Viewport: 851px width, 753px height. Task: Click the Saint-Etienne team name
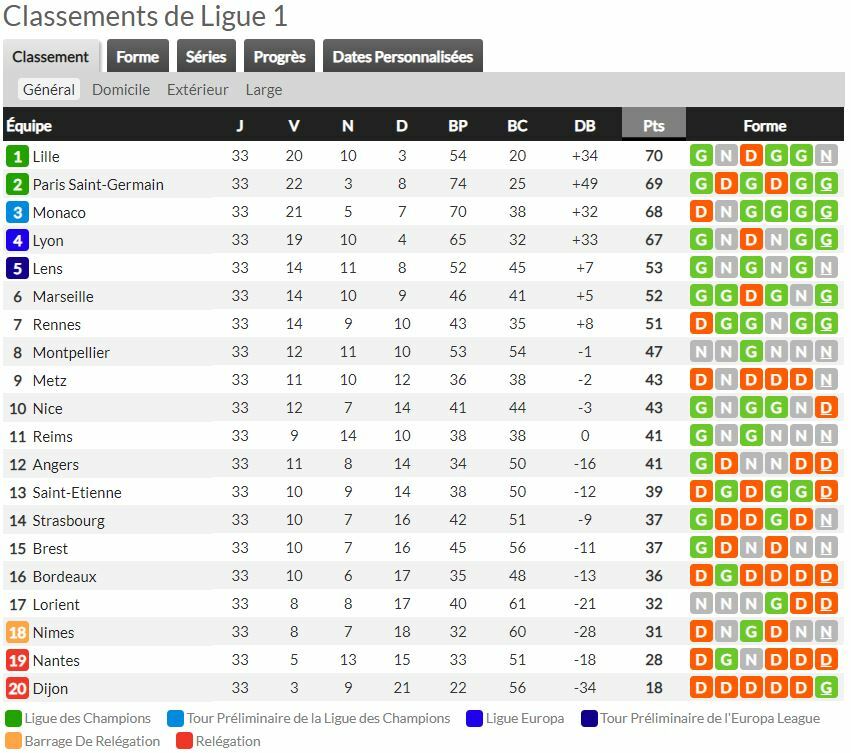click(x=77, y=492)
